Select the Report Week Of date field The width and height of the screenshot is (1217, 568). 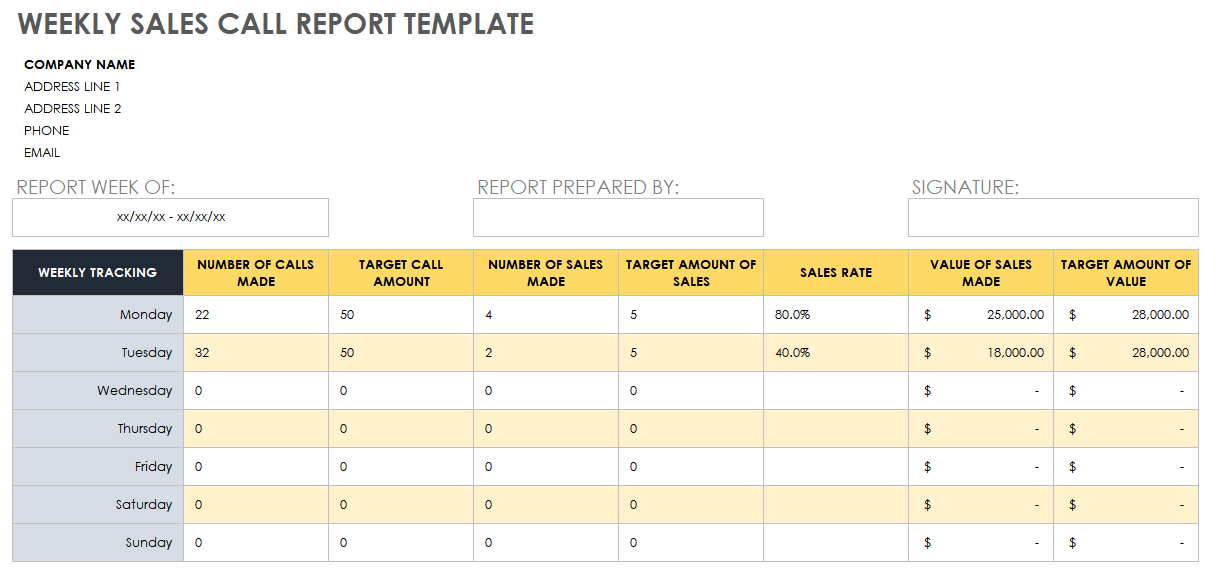pyautogui.click(x=170, y=217)
